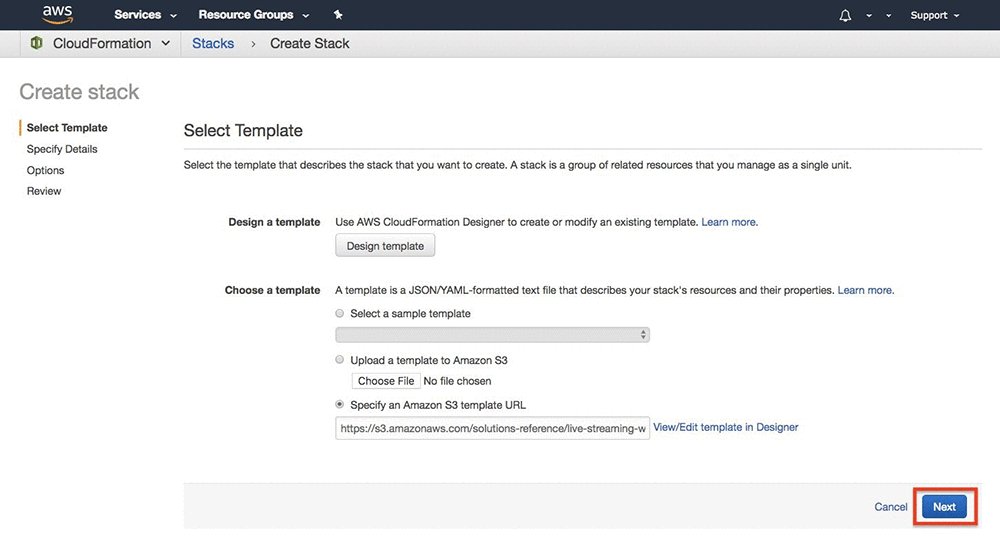Open the Support dropdown menu
The width and height of the screenshot is (1000, 554).
(935, 15)
